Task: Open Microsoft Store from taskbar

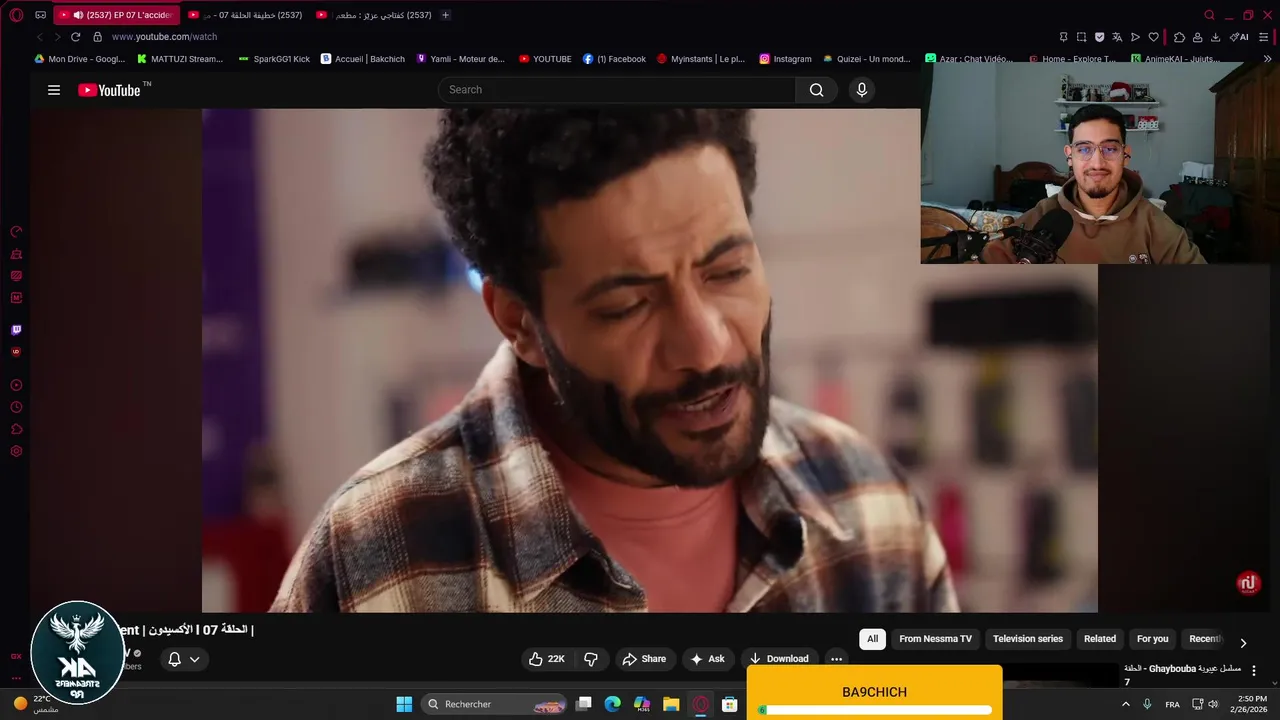Action: coord(730,704)
